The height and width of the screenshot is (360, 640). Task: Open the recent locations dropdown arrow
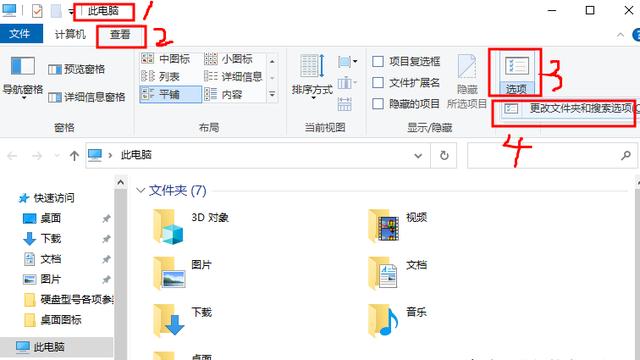click(x=57, y=156)
